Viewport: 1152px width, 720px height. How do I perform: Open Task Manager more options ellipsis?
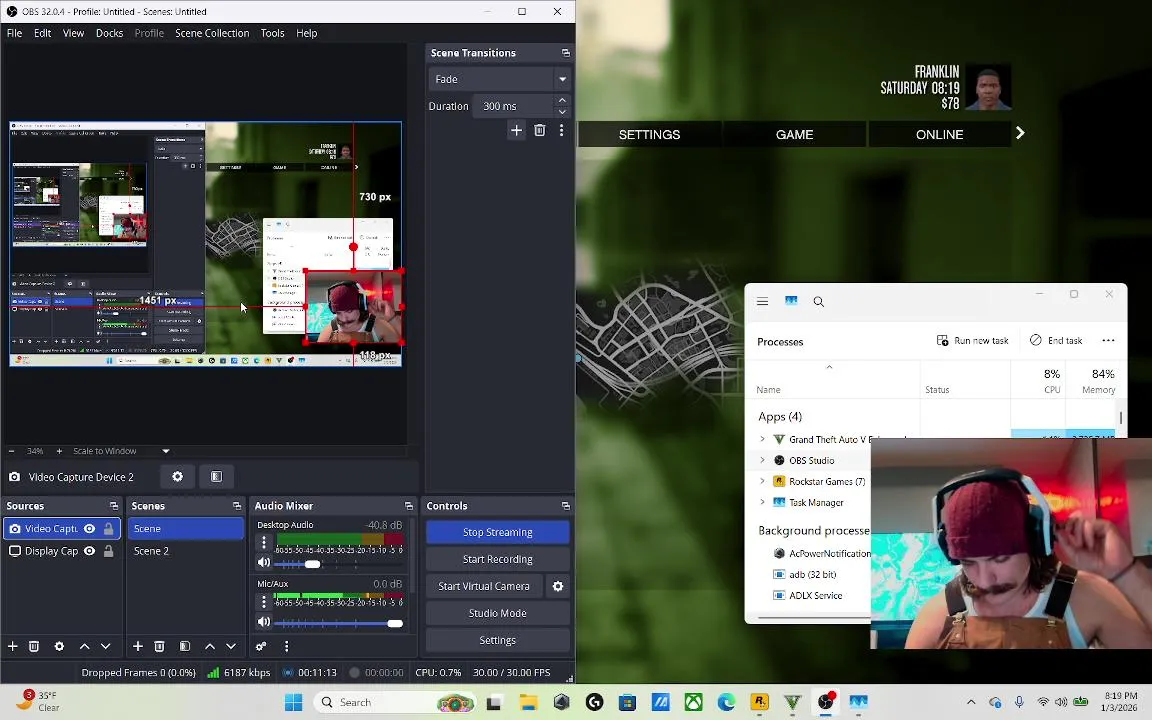[x=1108, y=340]
